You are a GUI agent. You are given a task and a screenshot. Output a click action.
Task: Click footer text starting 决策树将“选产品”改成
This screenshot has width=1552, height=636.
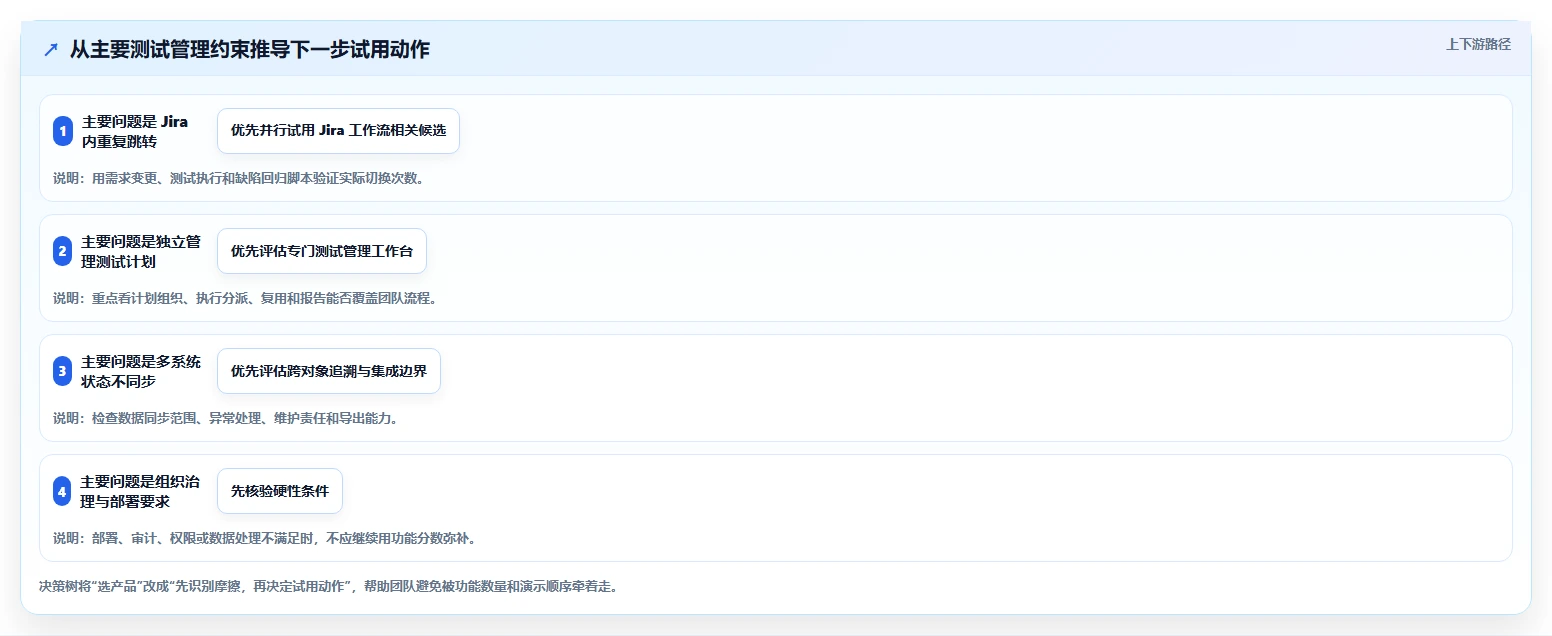click(328, 586)
